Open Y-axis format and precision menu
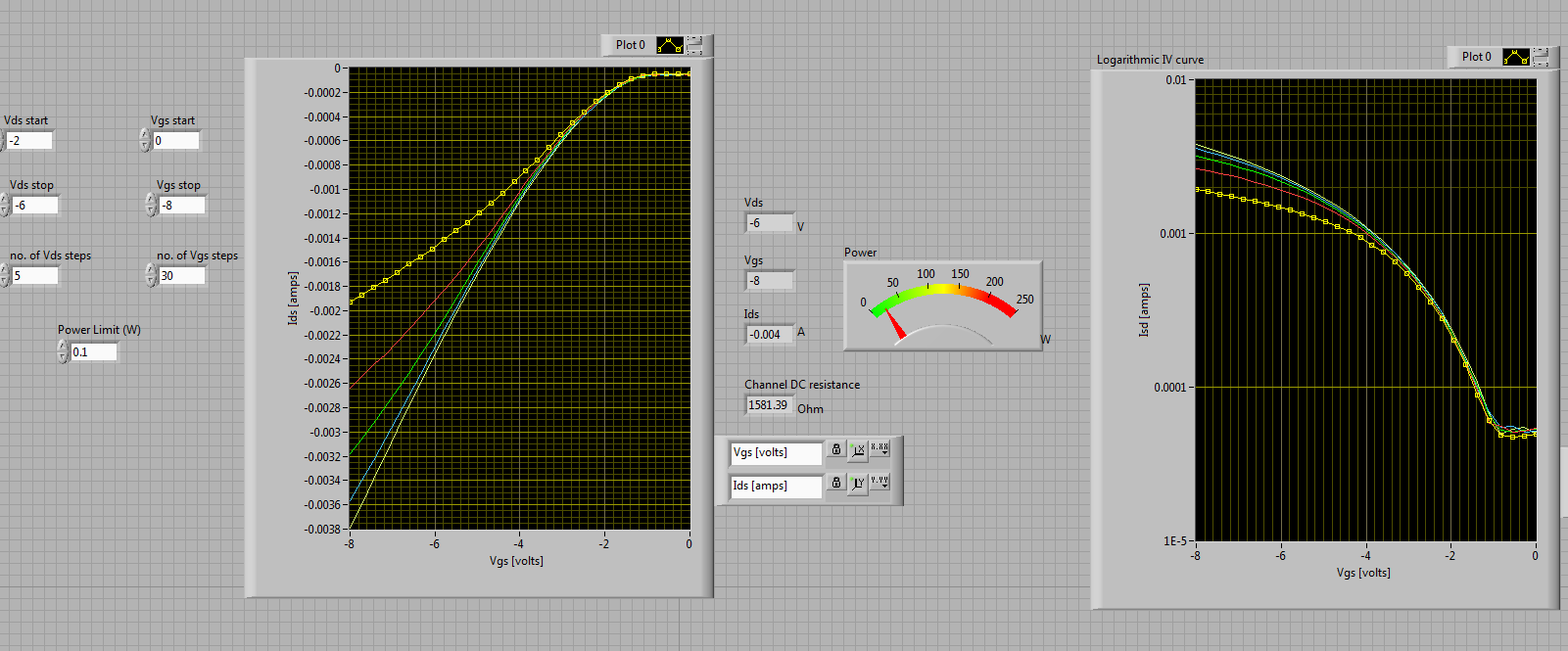This screenshot has height=651, width=1568. click(x=879, y=483)
